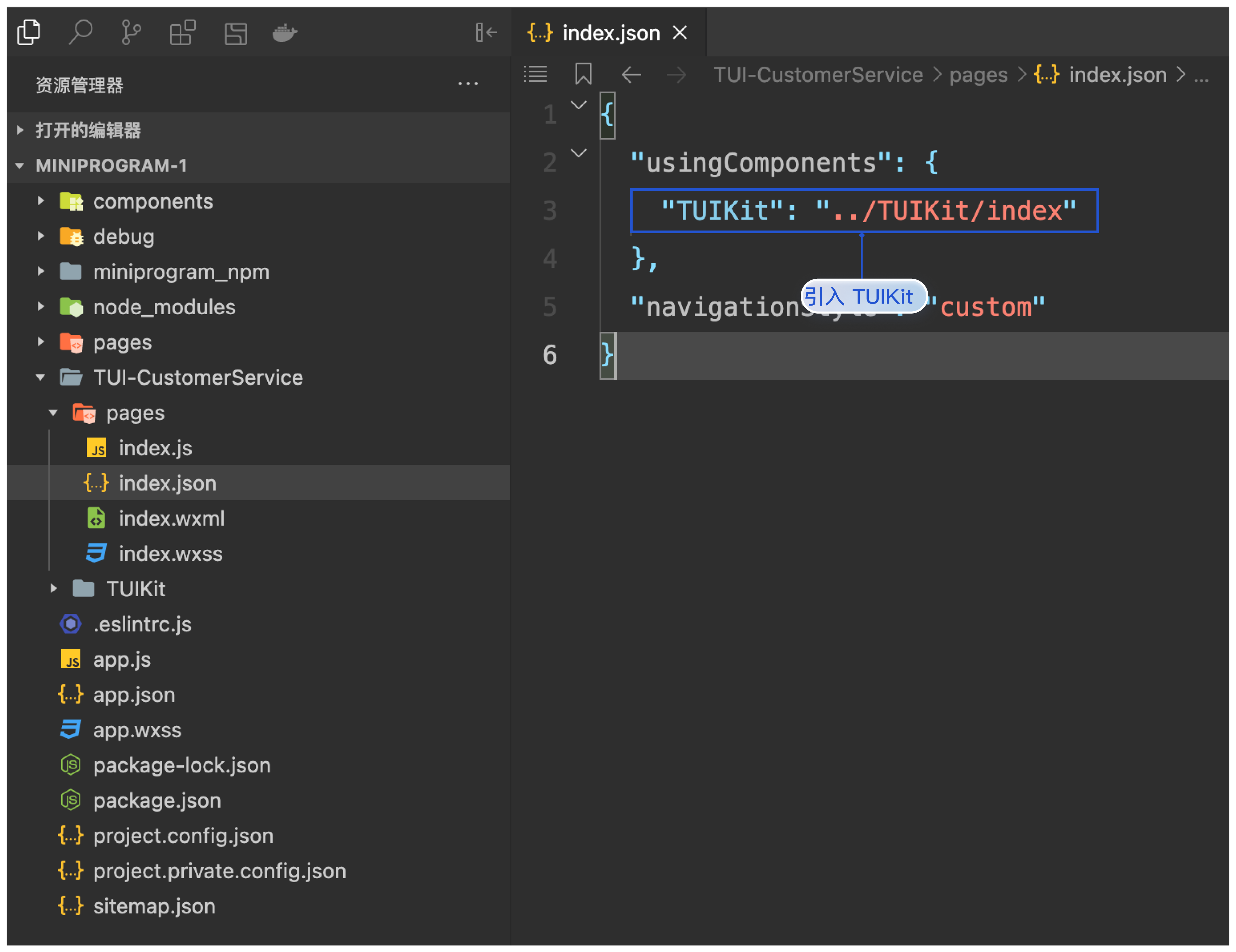Click the node_modules folder icon

pos(71,307)
